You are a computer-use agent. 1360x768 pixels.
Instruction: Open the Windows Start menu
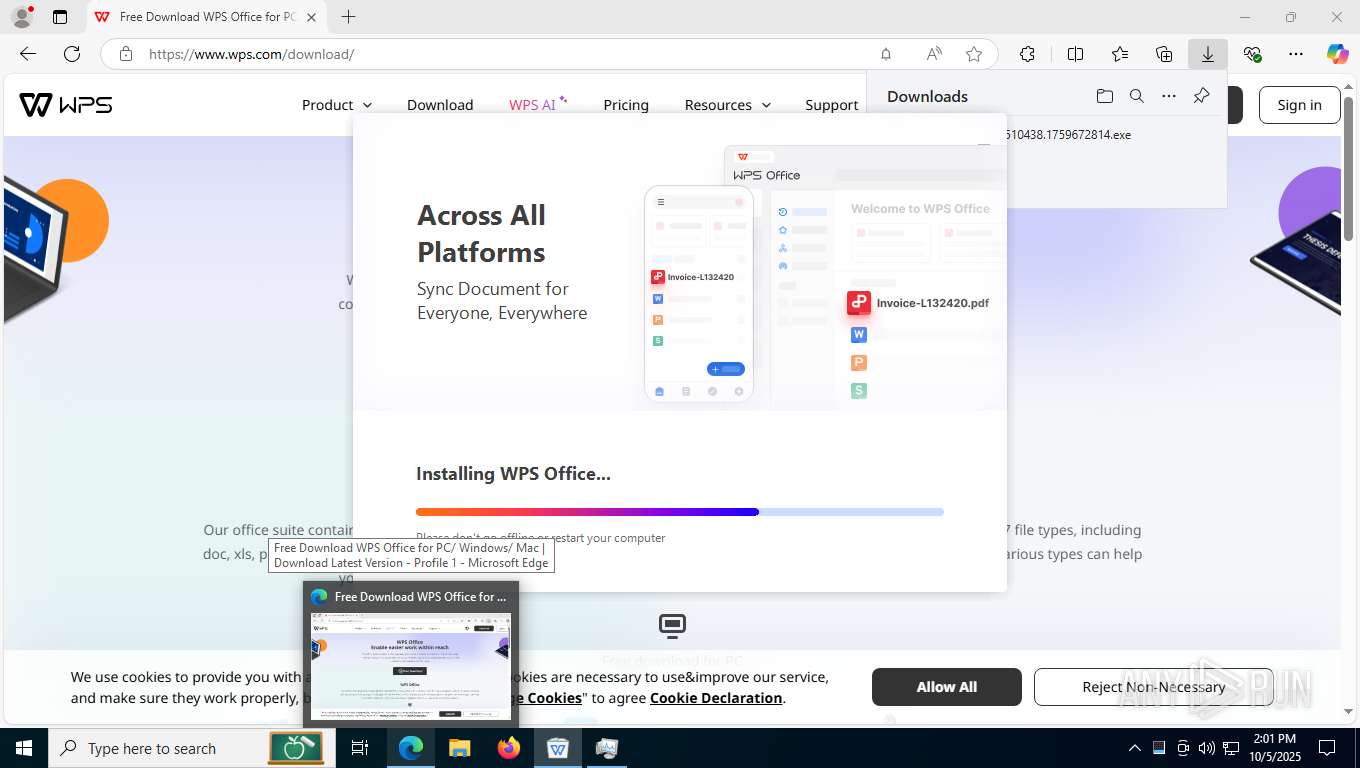[24, 748]
